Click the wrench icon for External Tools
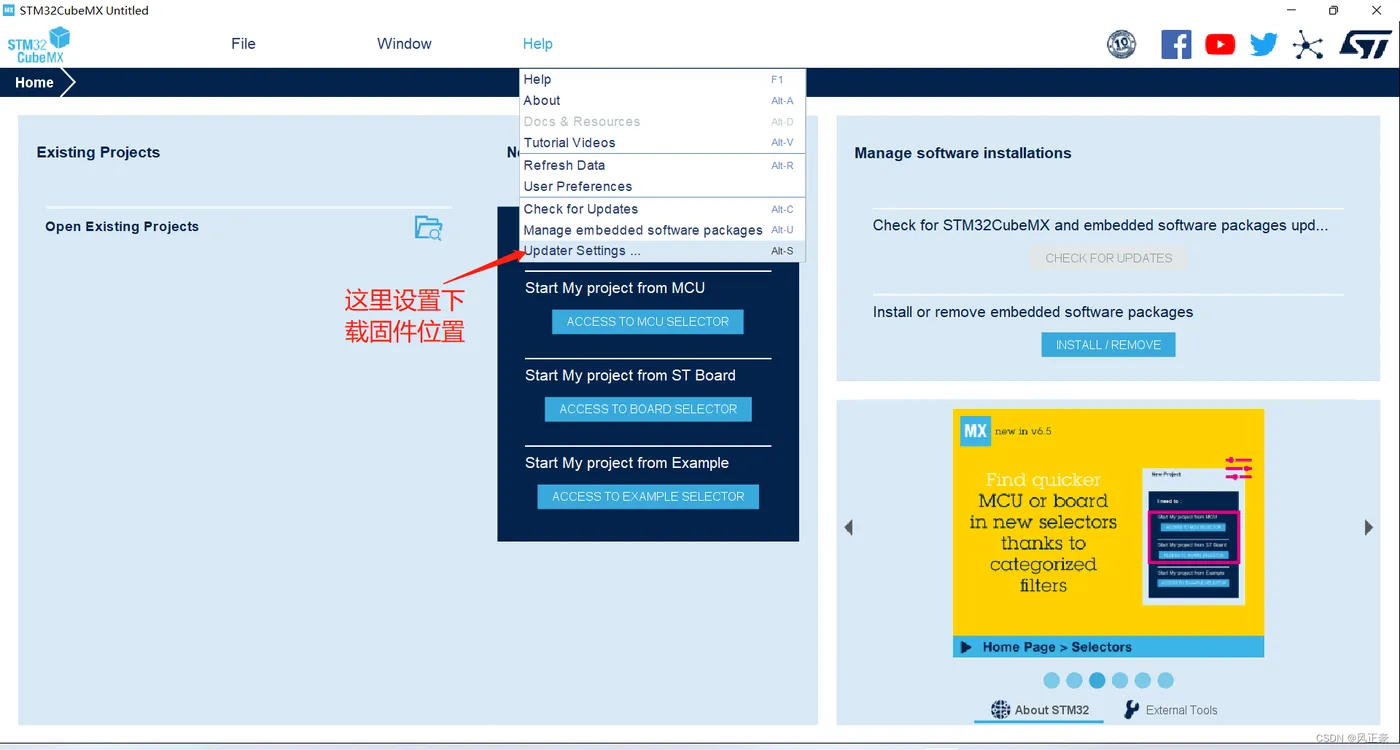The height and width of the screenshot is (750, 1400). click(1132, 710)
